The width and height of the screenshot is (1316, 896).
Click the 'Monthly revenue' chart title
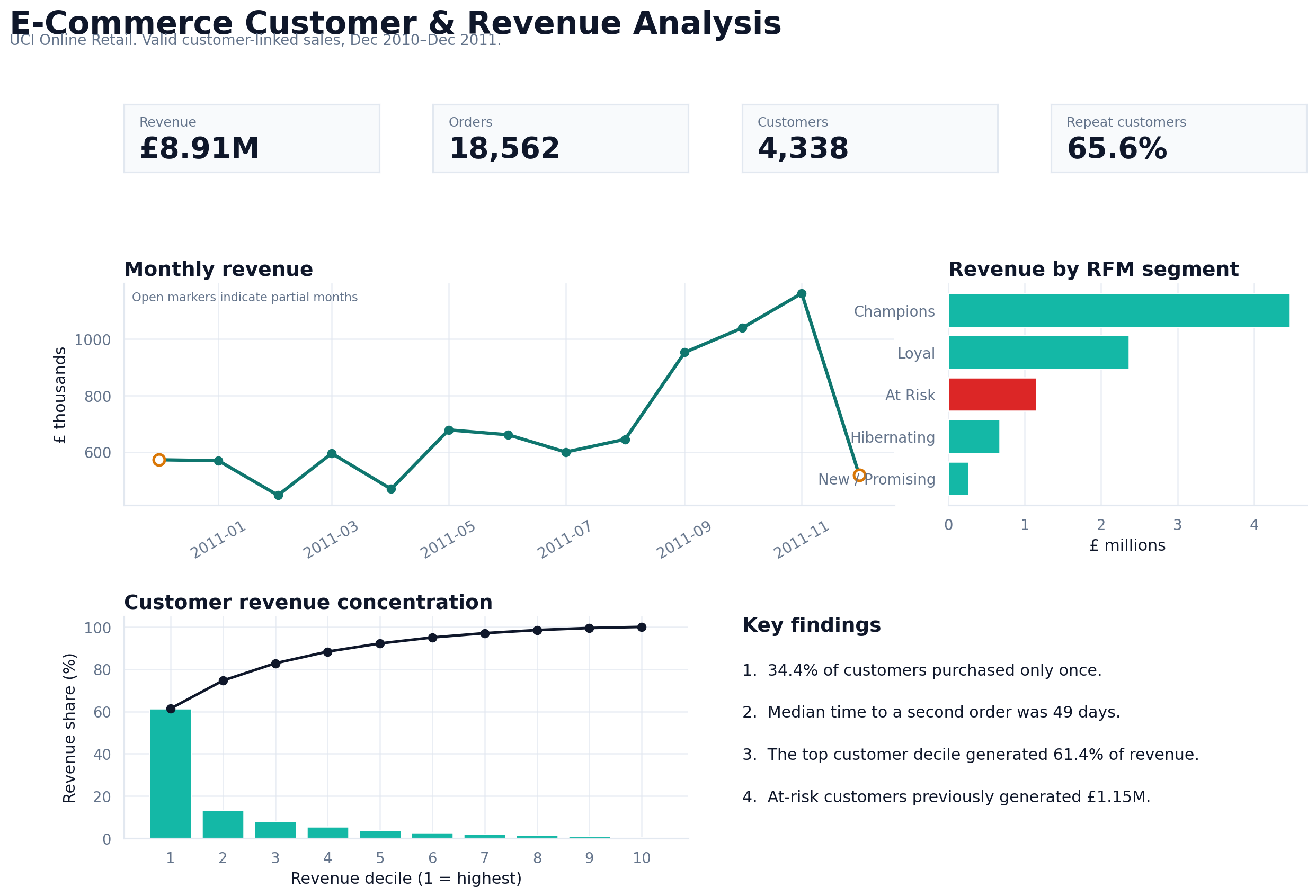[x=218, y=270]
